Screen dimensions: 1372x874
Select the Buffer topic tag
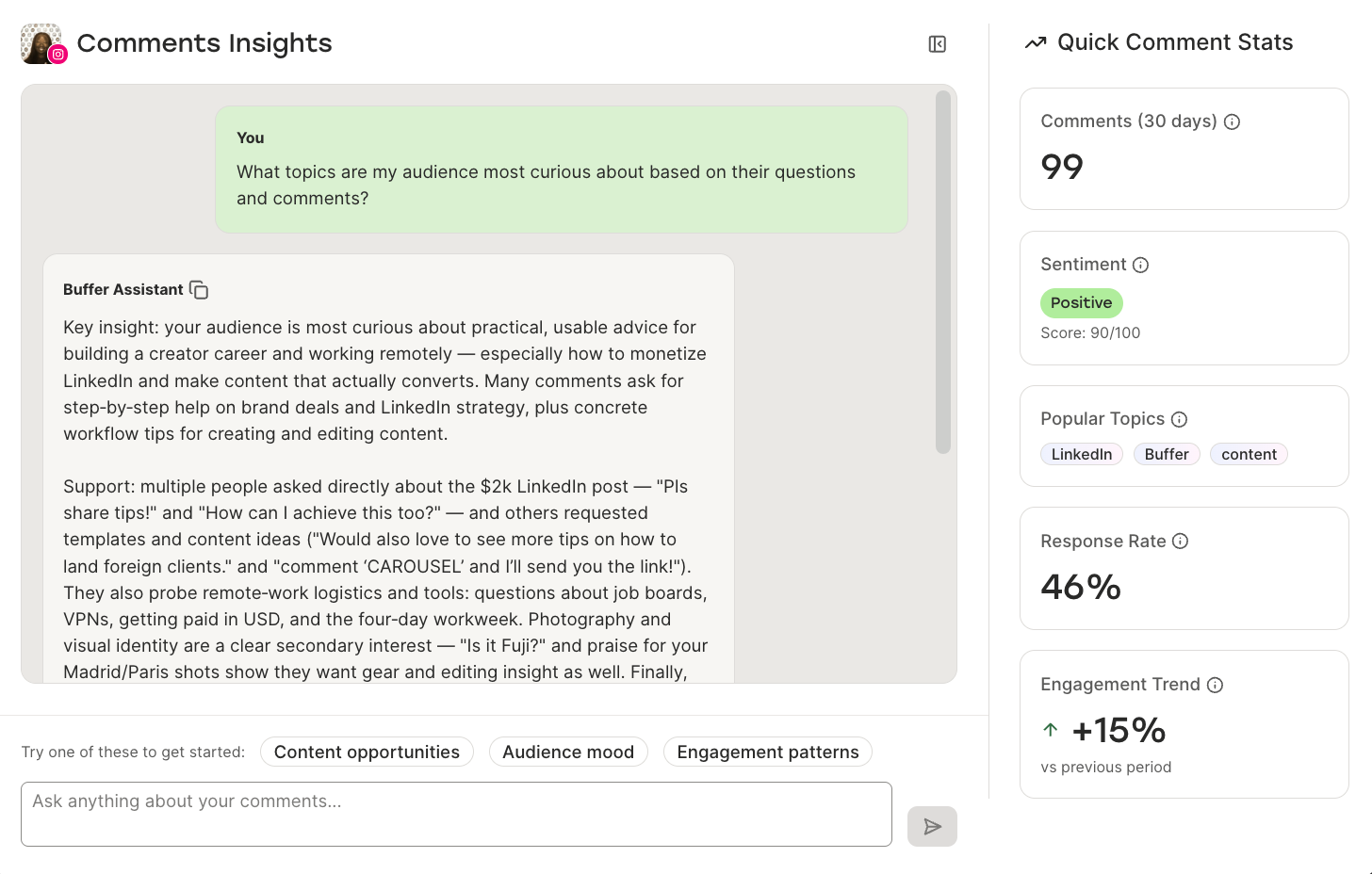[x=1167, y=454]
